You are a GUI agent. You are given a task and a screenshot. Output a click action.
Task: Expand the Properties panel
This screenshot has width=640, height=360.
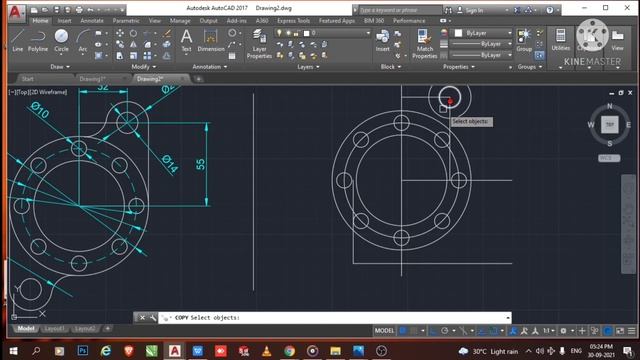[x=459, y=67]
